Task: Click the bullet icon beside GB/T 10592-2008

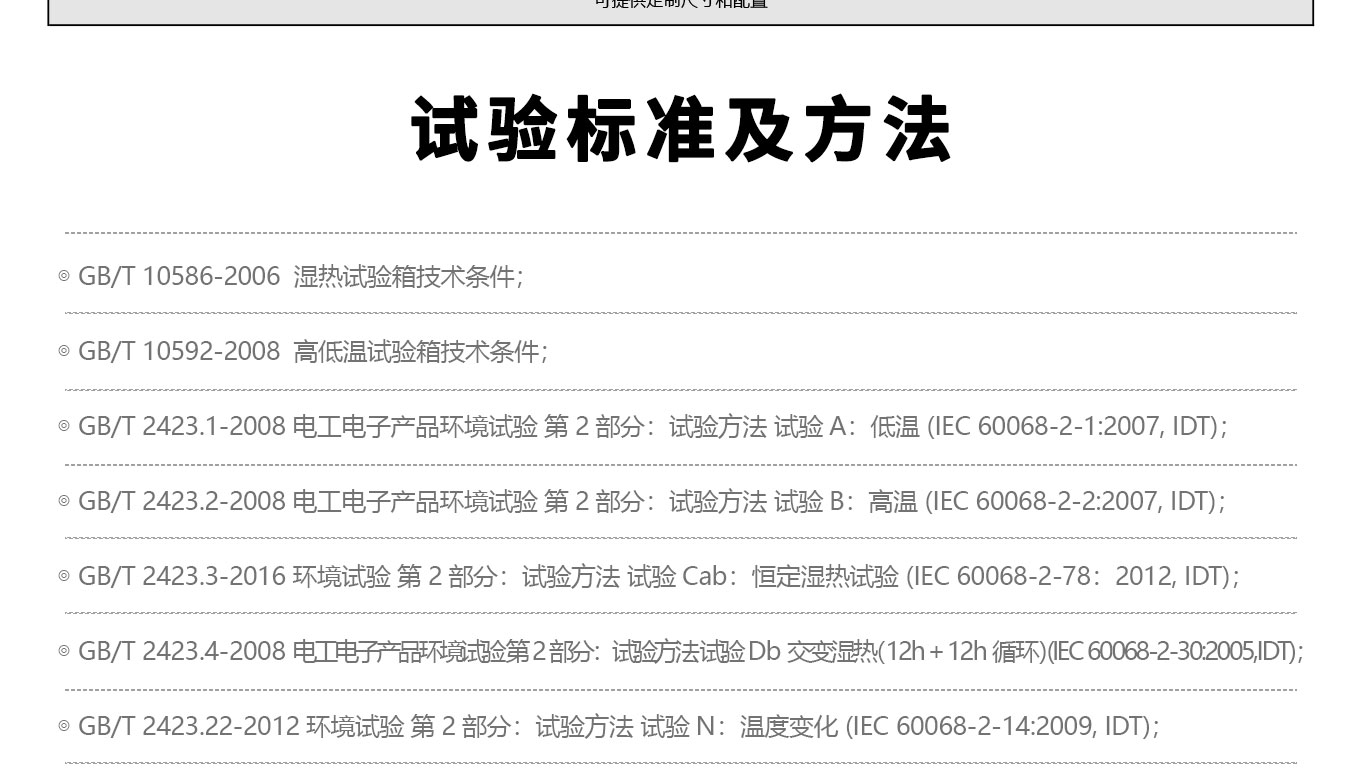Action: click(x=64, y=352)
